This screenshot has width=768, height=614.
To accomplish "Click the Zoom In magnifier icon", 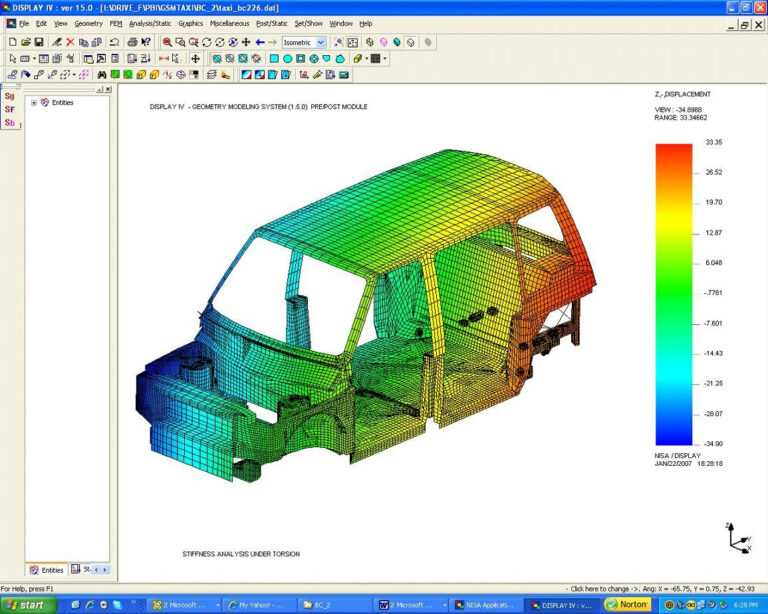I will (x=167, y=43).
